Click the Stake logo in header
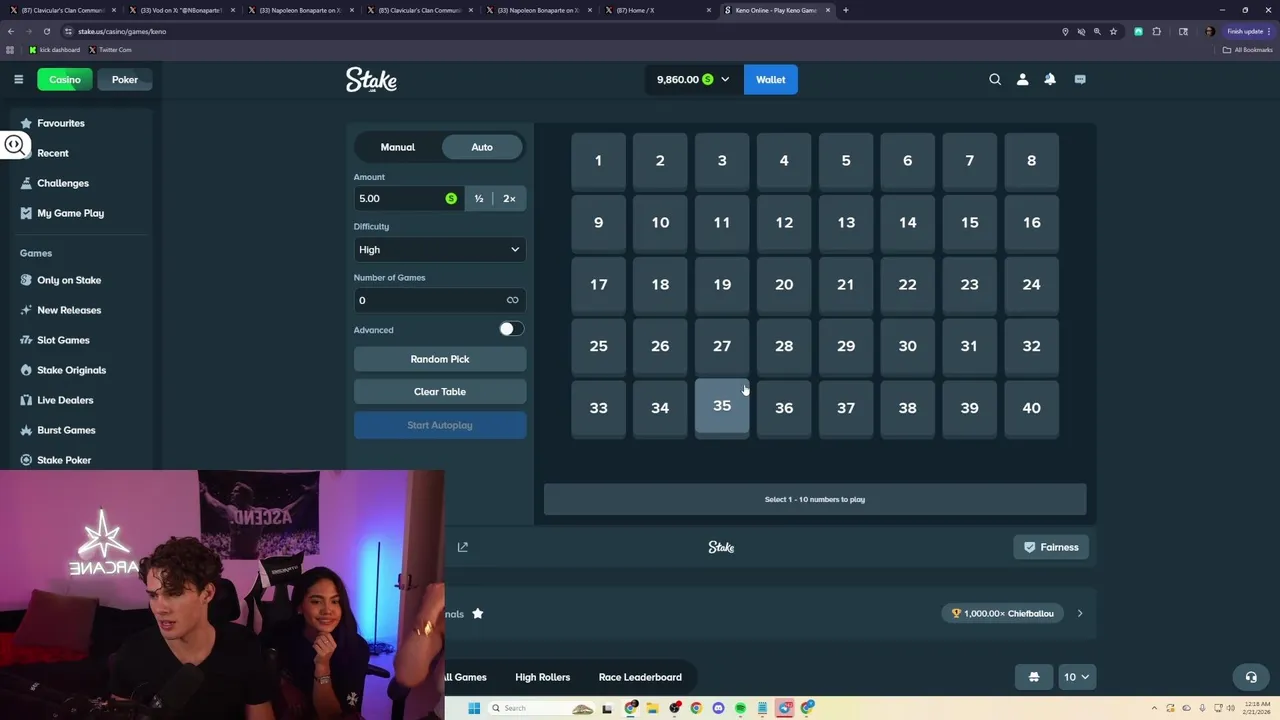 point(371,80)
